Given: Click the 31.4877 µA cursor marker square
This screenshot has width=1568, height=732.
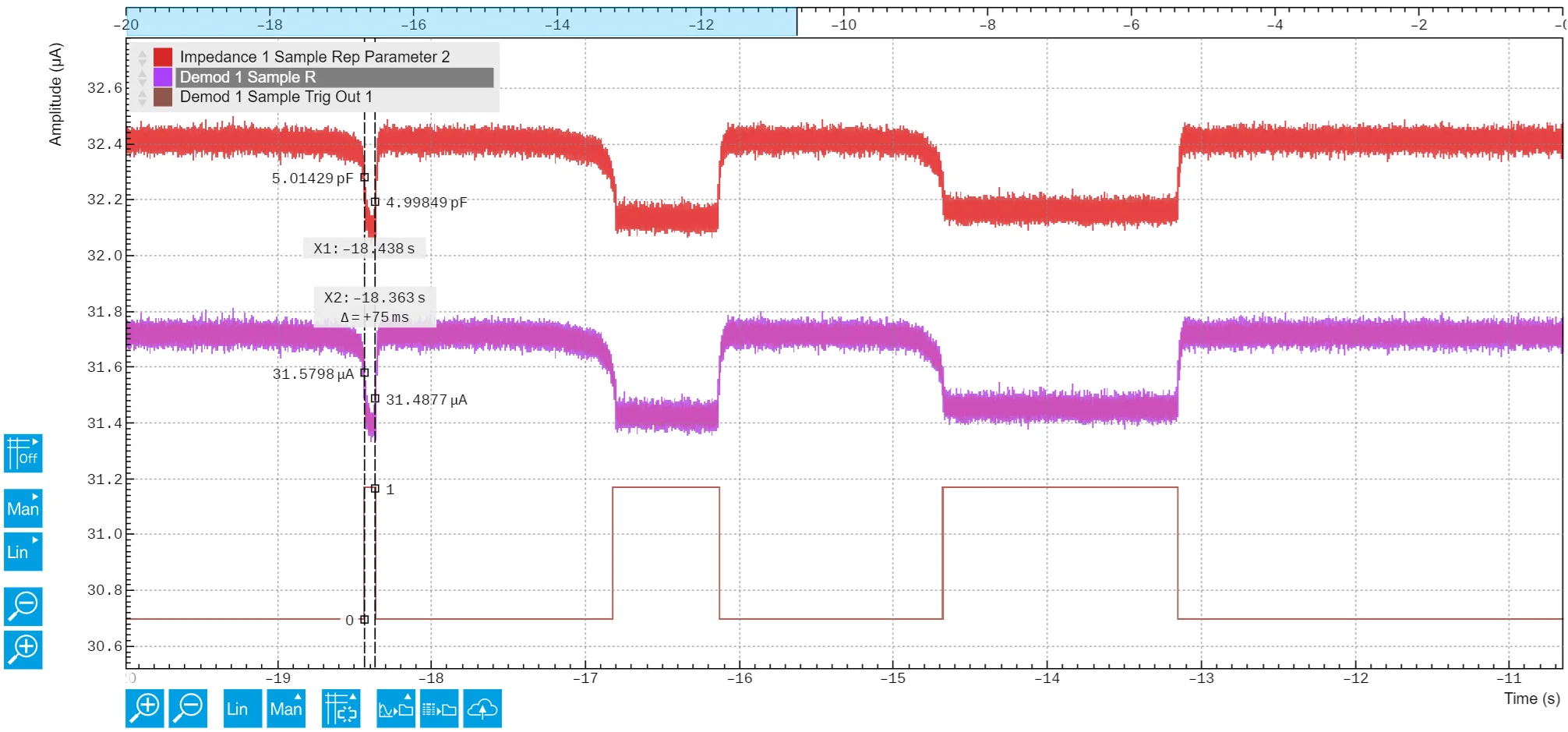Looking at the screenshot, I should coord(375,398).
